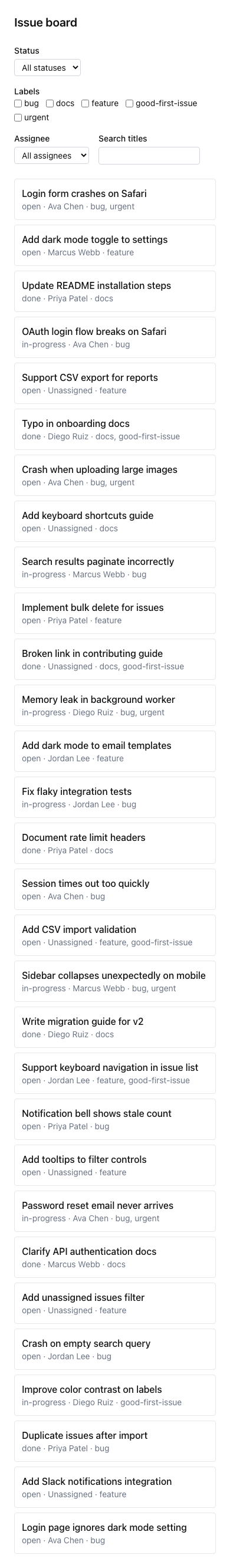This screenshot has height=1568, width=230.
Task: Open Update README installation steps card
Action: point(115,291)
